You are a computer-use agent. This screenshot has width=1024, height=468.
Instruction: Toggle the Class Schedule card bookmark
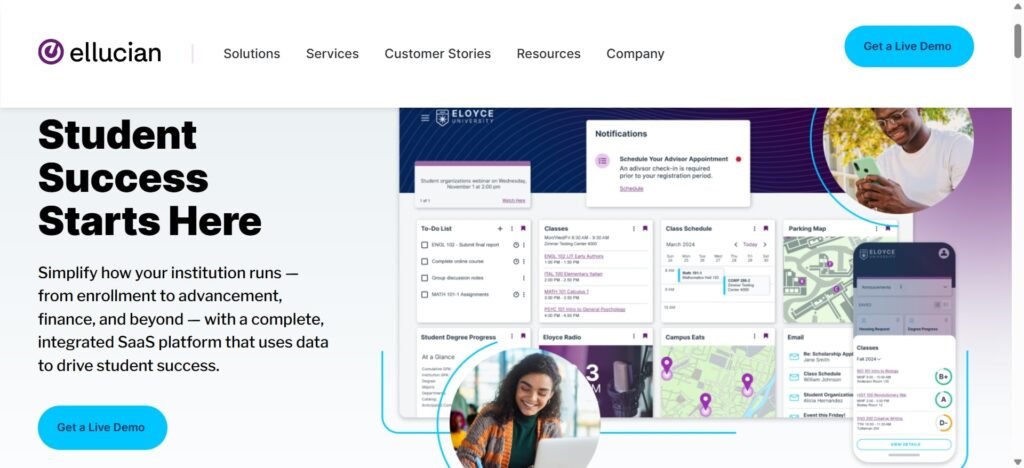(766, 228)
